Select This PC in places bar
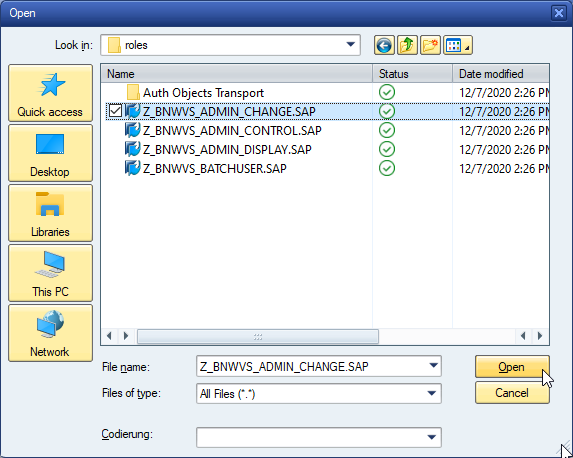The width and height of the screenshot is (573, 458). [50, 273]
